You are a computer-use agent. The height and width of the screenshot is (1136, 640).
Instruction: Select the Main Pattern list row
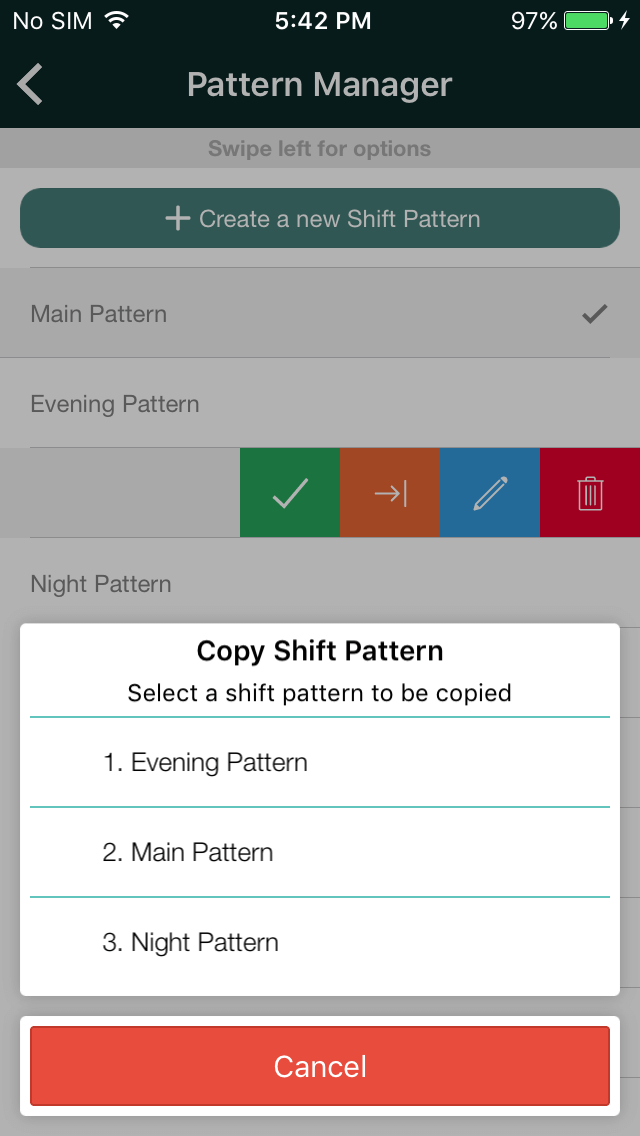pyautogui.click(x=320, y=313)
